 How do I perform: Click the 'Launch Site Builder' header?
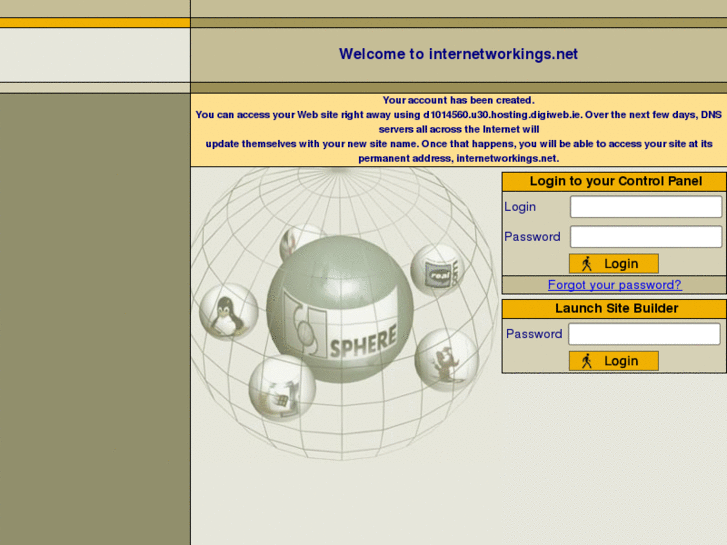click(617, 308)
